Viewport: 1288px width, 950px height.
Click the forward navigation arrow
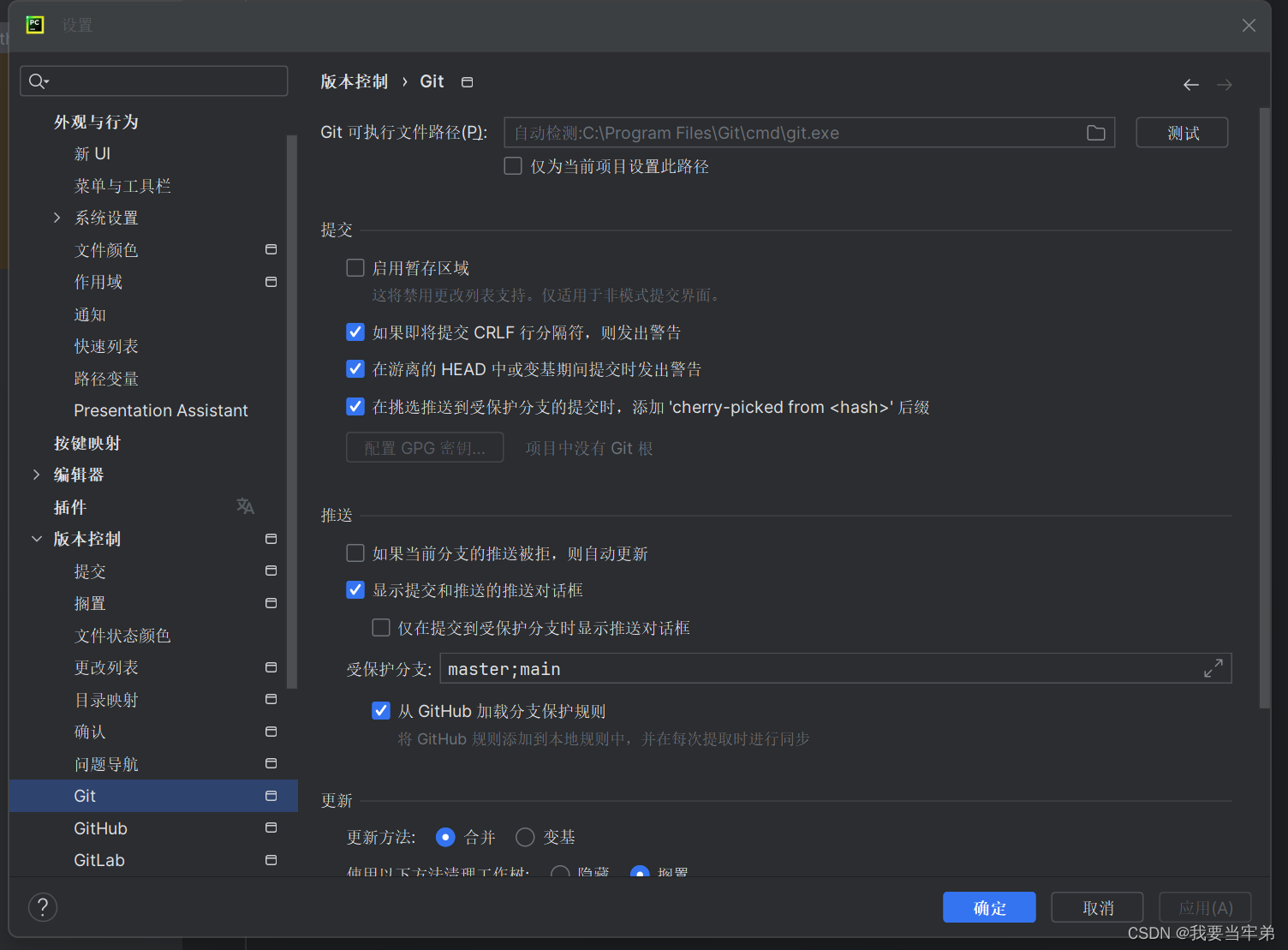point(1224,84)
